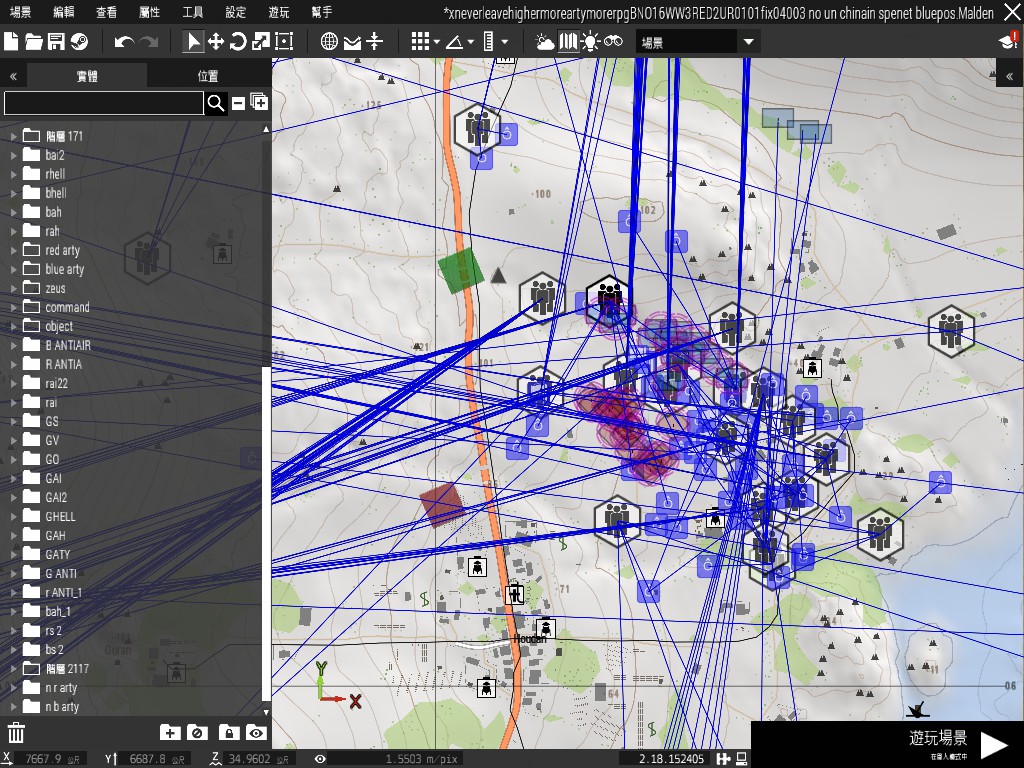
Task: Publish to Steam Workshop icon
Action: (x=79, y=42)
